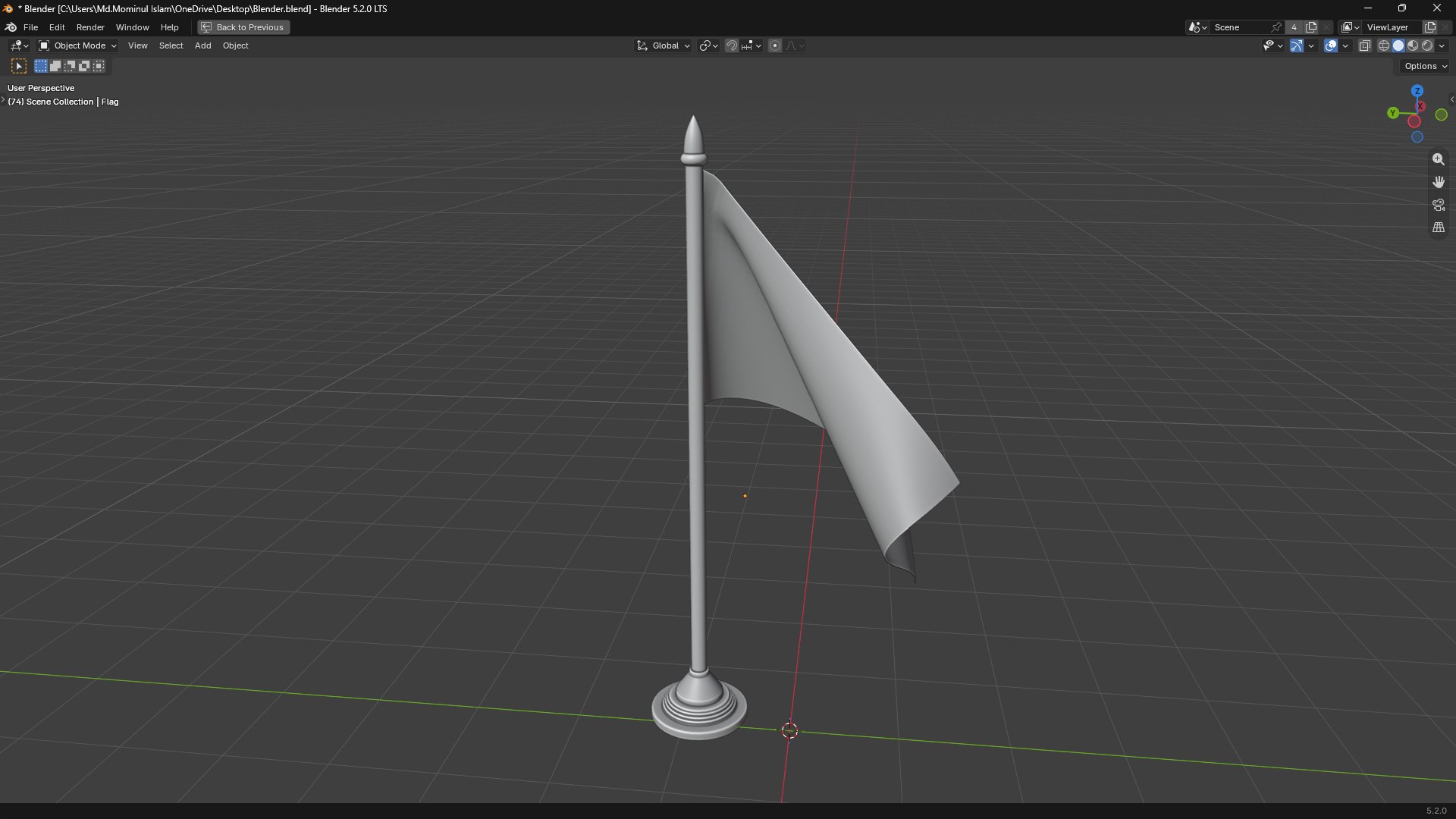Viewport: 1456px width, 819px height.
Task: Browse view layers with the ViewLayer icon
Action: 1351,27
